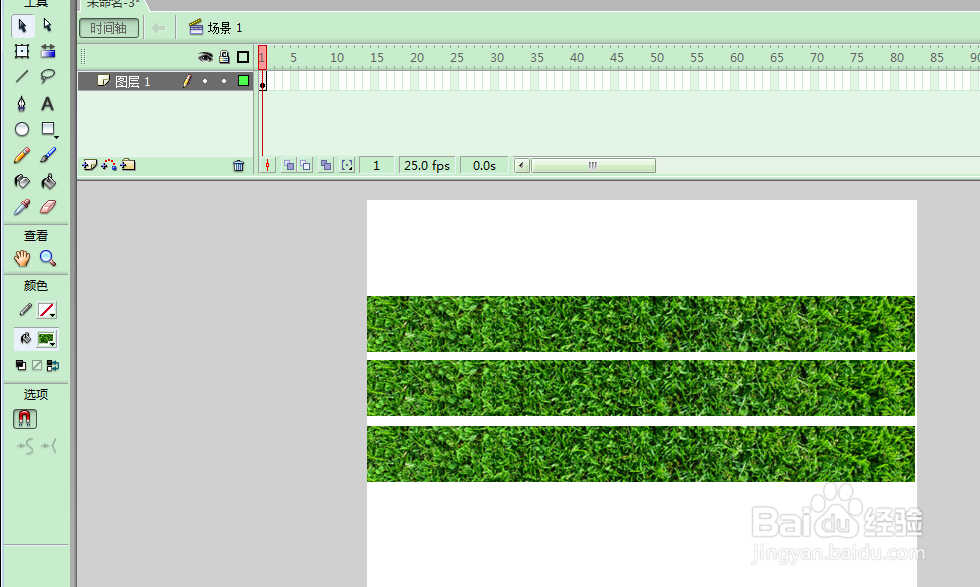Click the 场景 1 scene label
980x587 pixels.
tap(216, 28)
